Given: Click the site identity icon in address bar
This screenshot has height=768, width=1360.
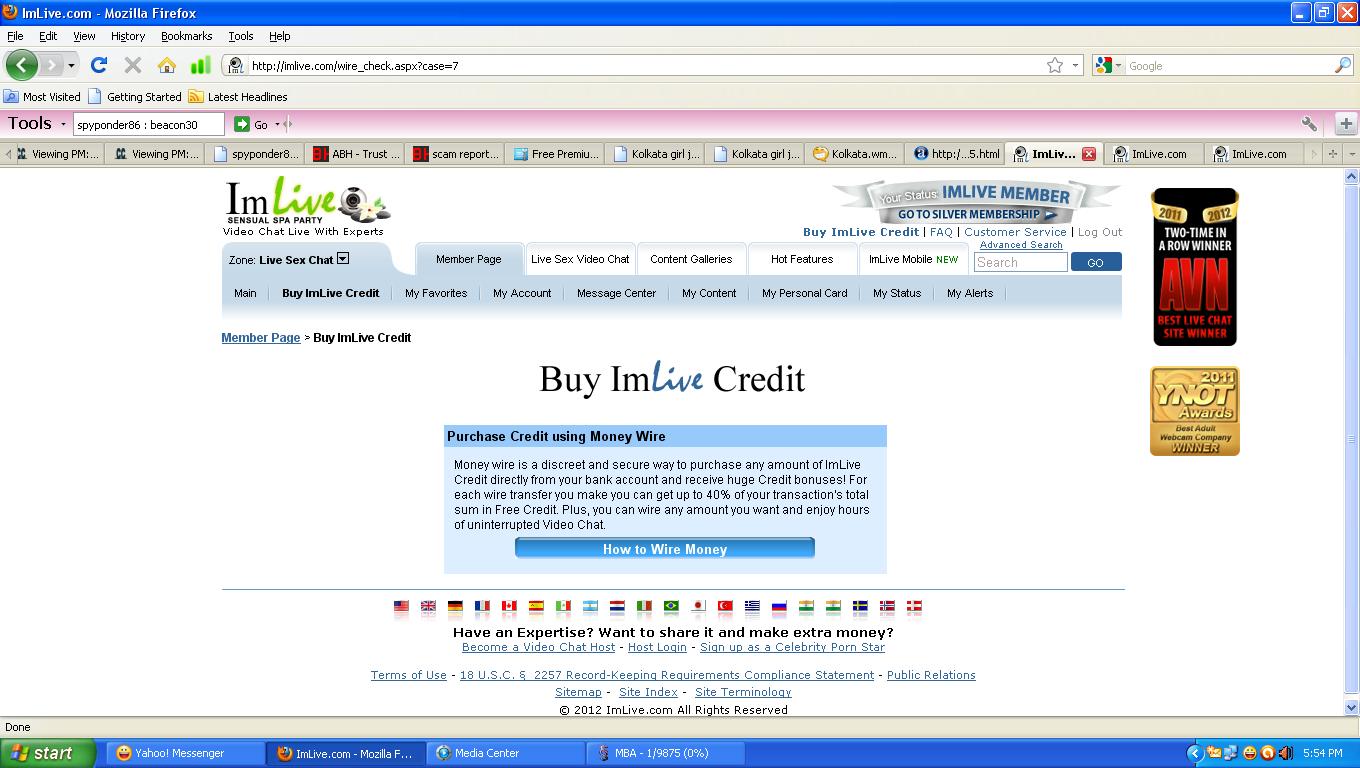Looking at the screenshot, I should pyautogui.click(x=235, y=66).
